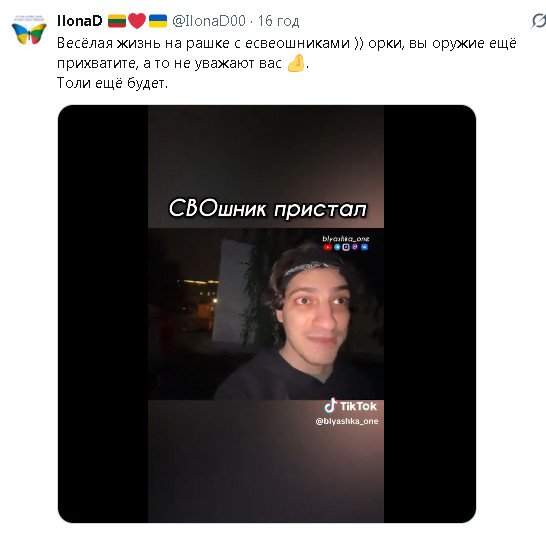This screenshot has width=546, height=537.
Task: Click the pinched fingers emoji in the tweet
Action: click(296, 63)
